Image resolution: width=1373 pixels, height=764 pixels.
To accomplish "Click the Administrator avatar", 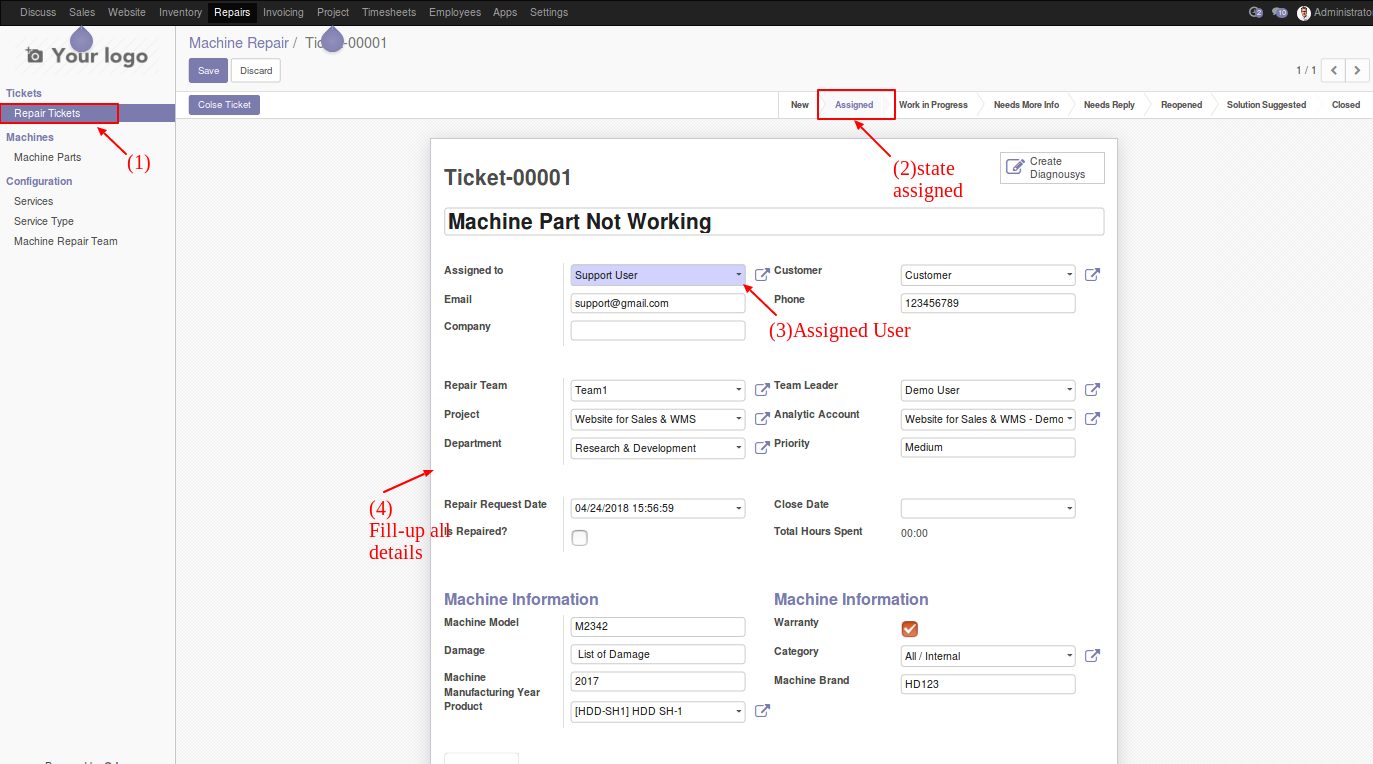I will 1304,12.
